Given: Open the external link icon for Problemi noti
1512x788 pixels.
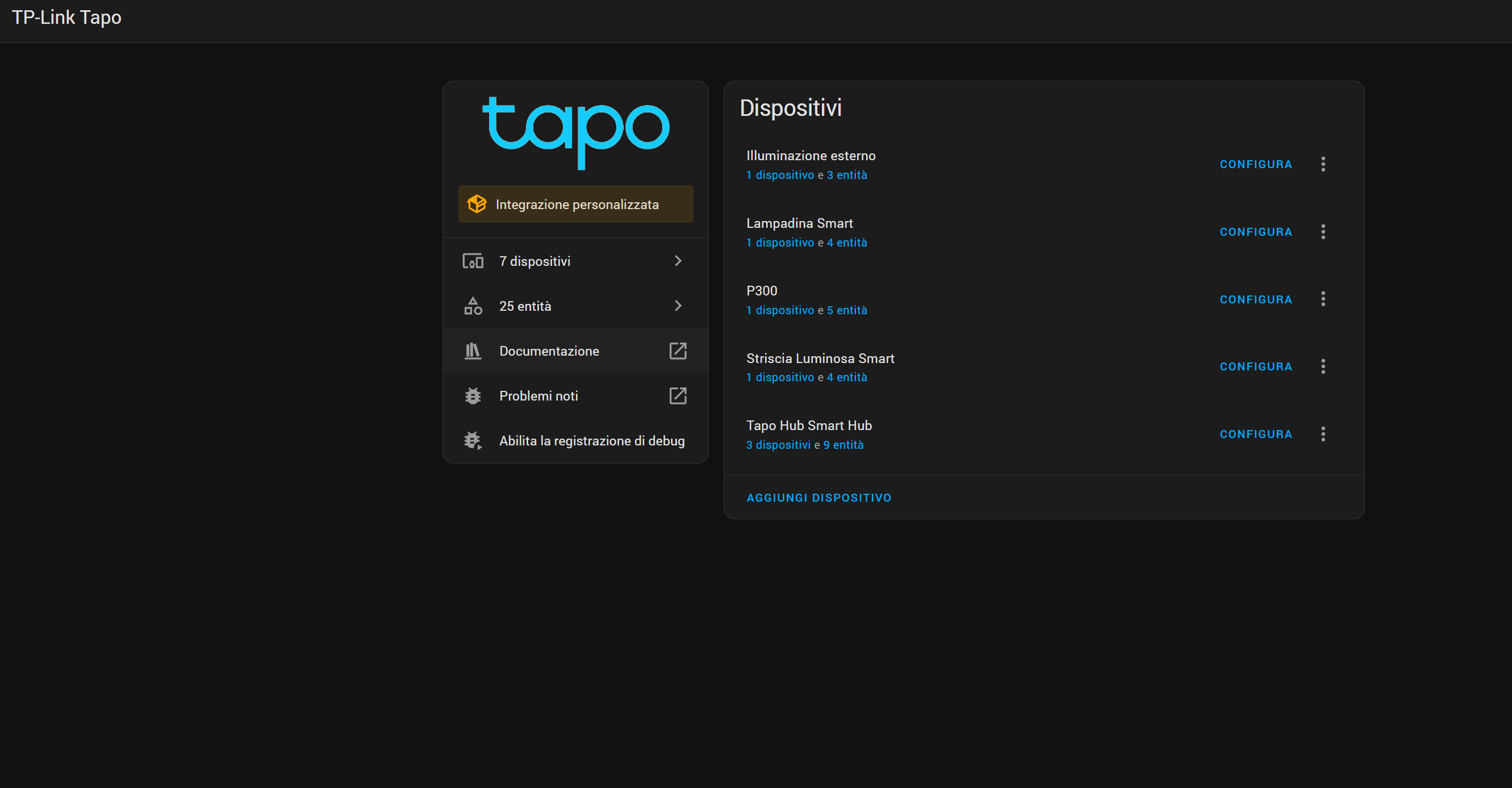Looking at the screenshot, I should coord(678,395).
